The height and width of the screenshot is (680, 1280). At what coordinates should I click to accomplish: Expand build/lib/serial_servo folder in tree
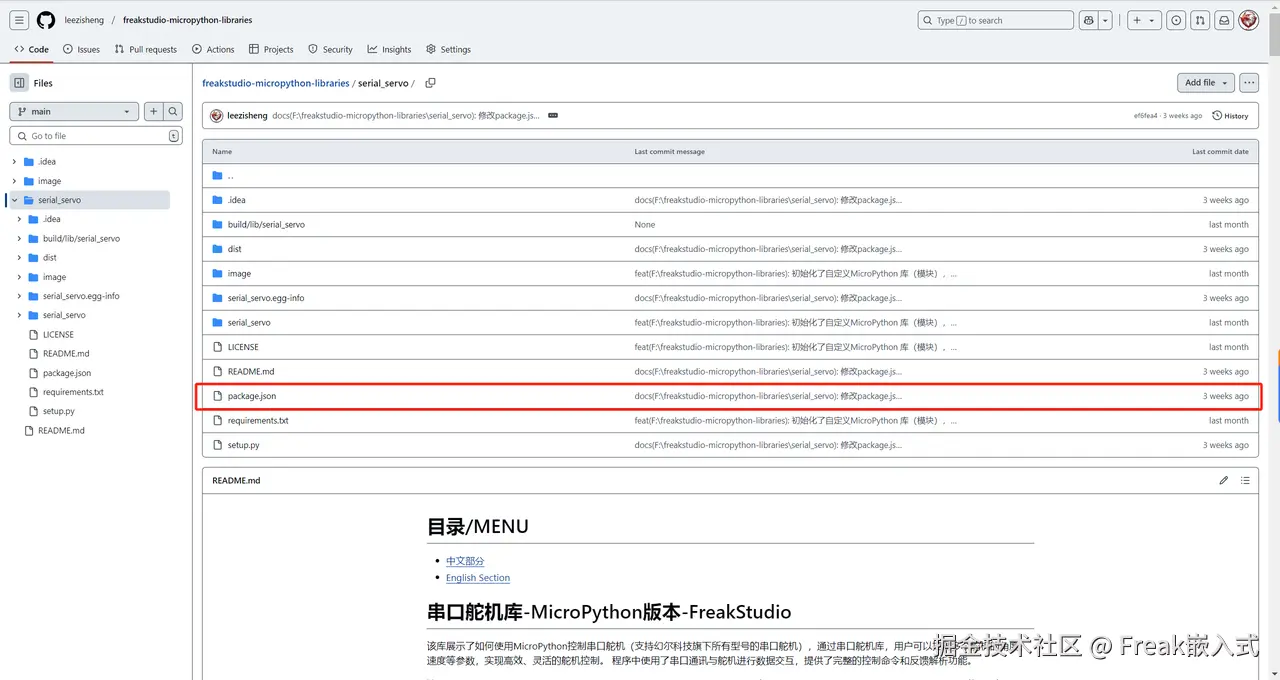[x=20, y=239]
